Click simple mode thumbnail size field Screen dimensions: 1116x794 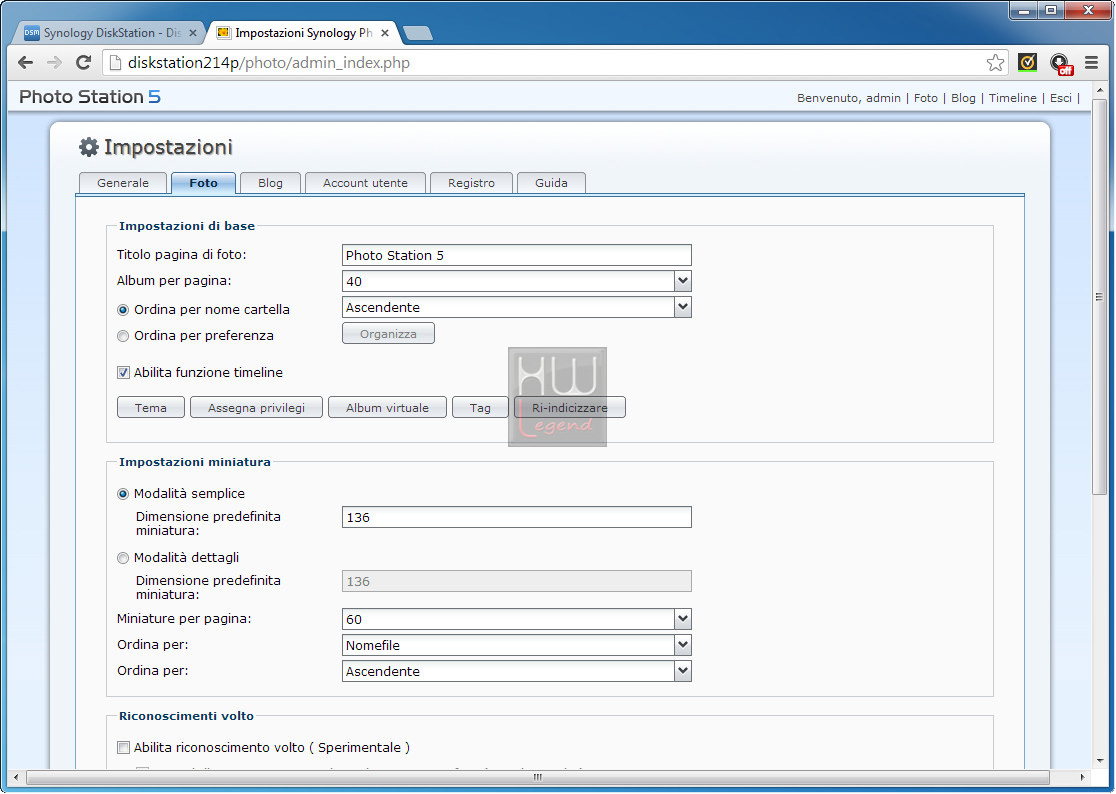pos(517,517)
